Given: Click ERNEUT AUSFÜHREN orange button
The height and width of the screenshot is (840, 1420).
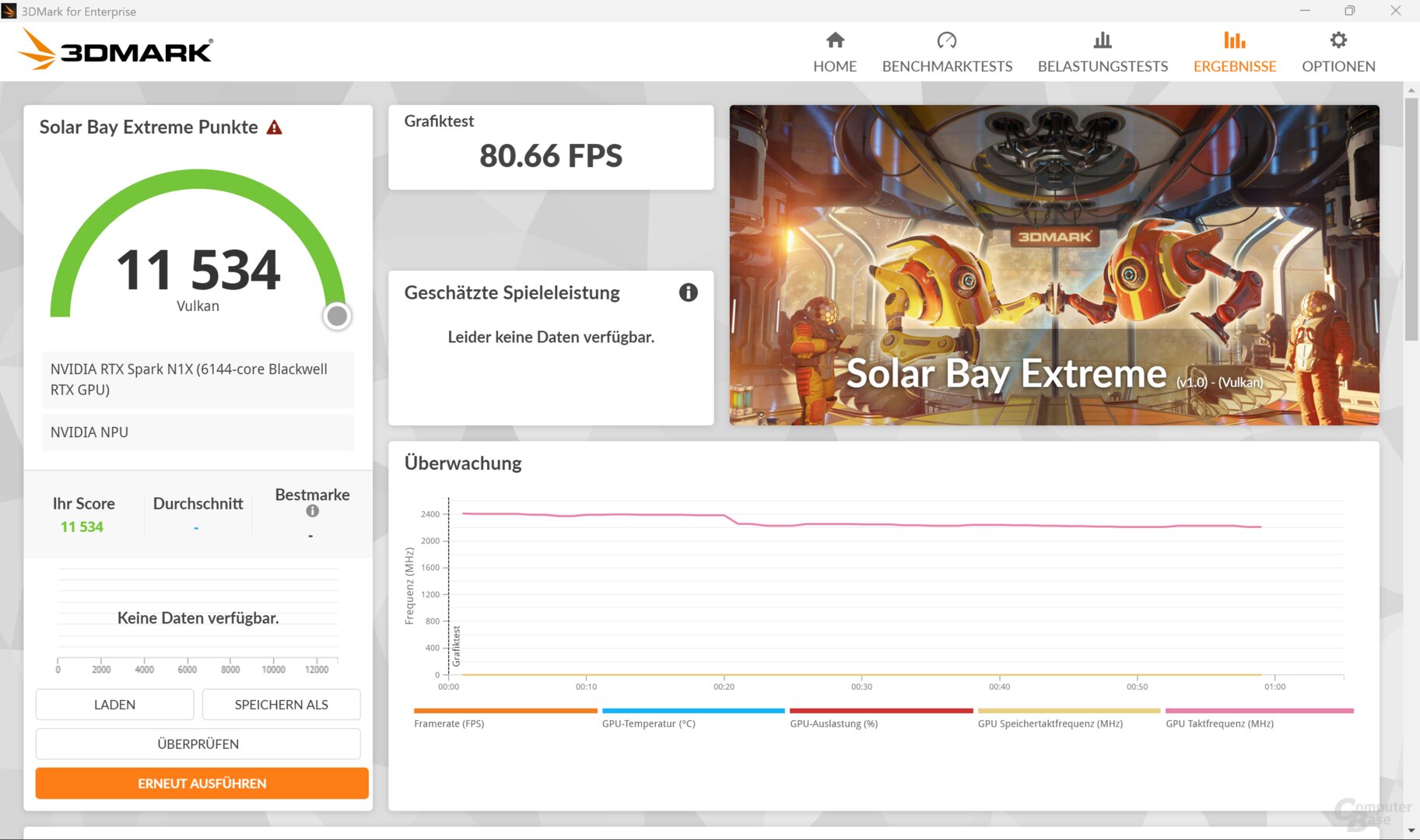Looking at the screenshot, I should point(202,783).
